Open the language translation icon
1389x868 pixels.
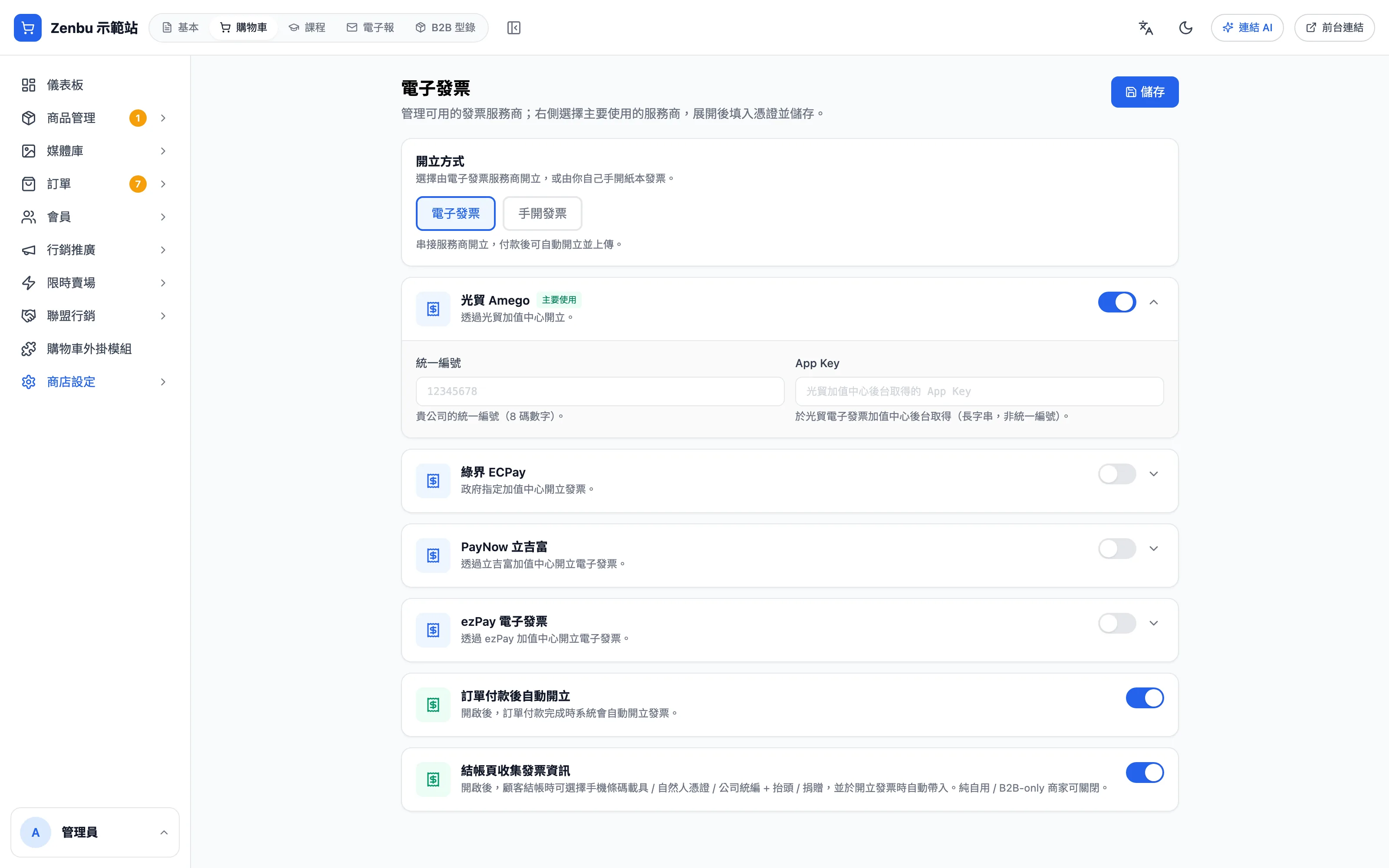1145,27
